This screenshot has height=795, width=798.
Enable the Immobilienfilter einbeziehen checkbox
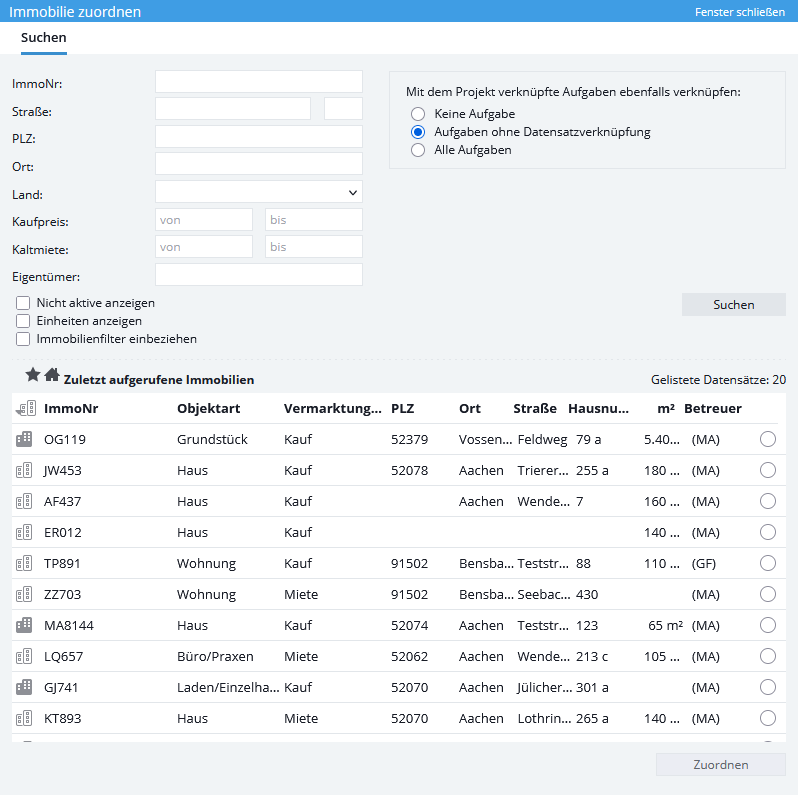coord(23,339)
